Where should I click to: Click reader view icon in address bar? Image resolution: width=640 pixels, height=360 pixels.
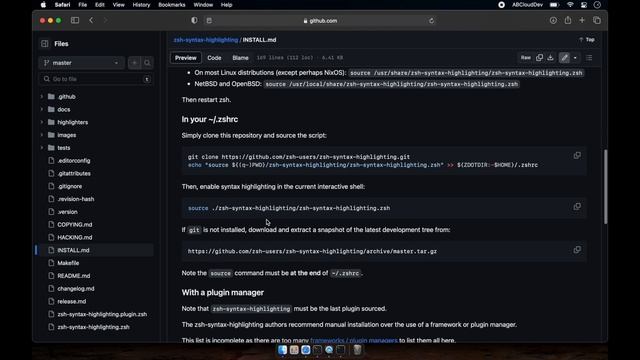[209, 20]
